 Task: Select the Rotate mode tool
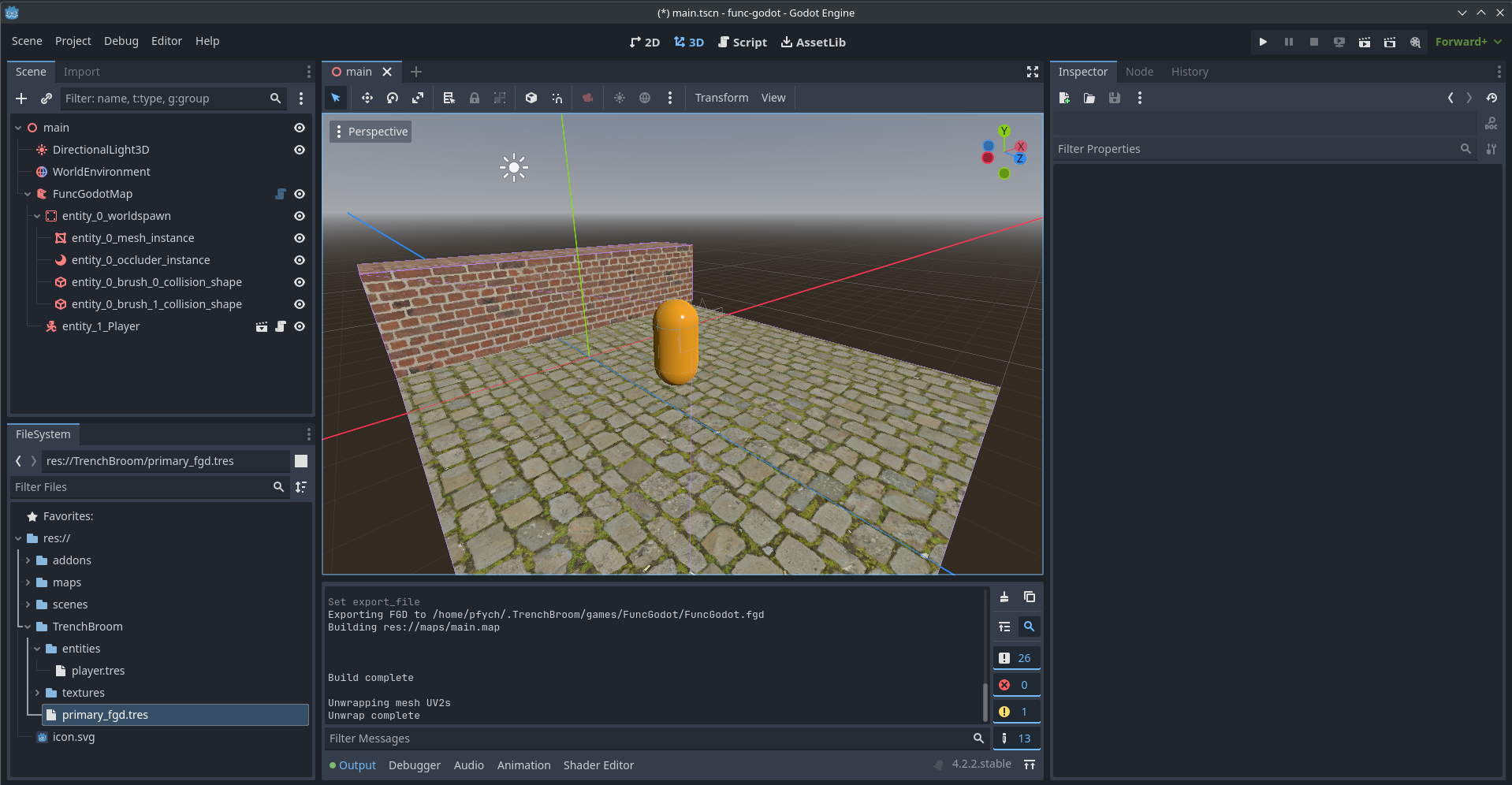pyautogui.click(x=393, y=98)
